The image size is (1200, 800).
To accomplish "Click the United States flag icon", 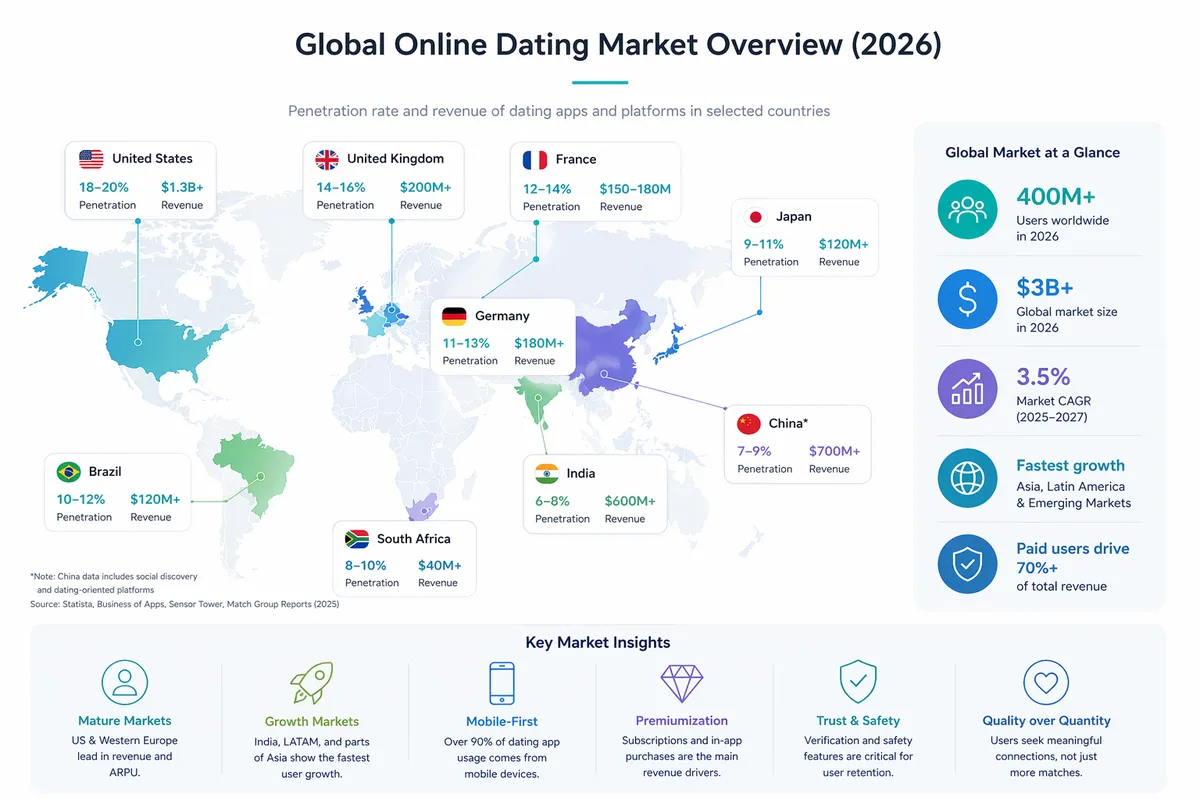I will point(91,158).
